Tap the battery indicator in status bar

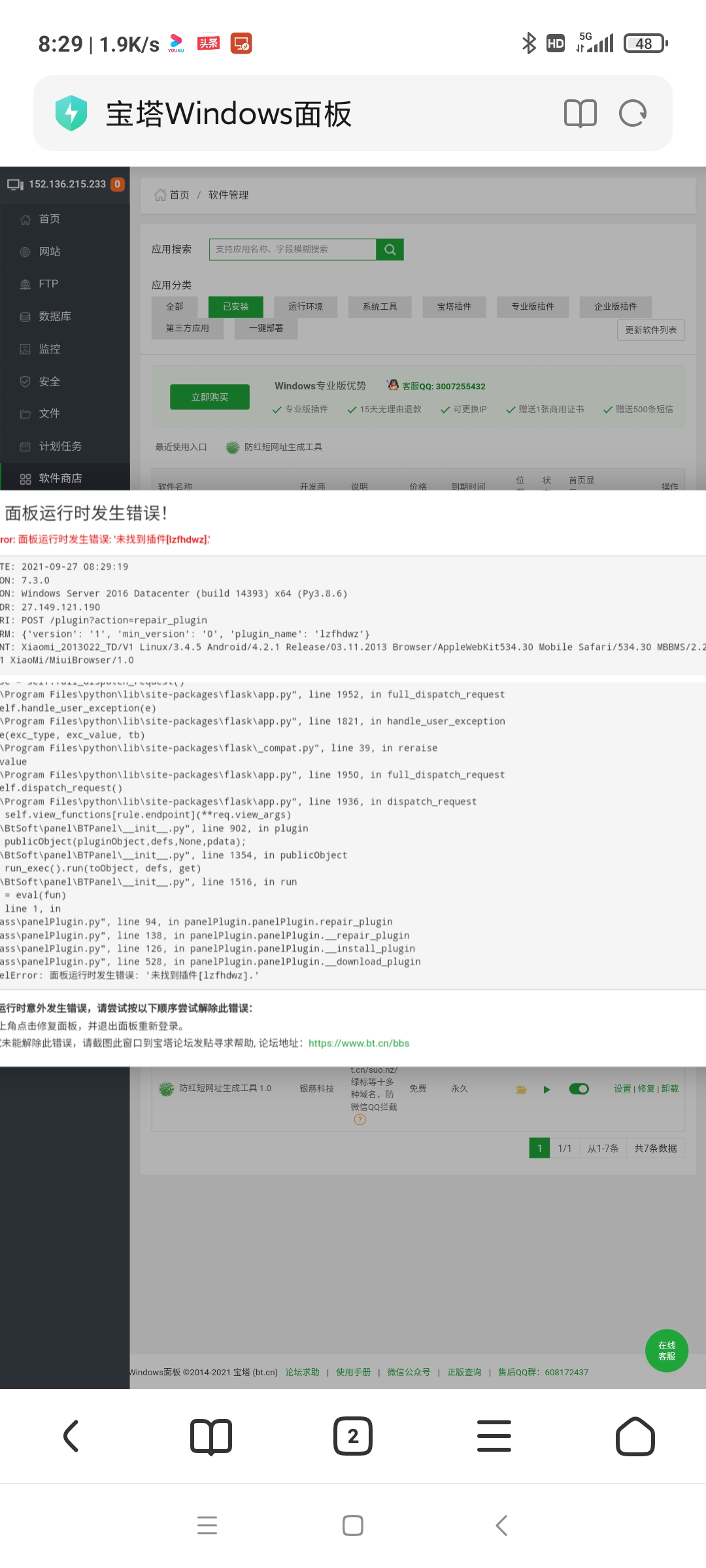(x=646, y=43)
